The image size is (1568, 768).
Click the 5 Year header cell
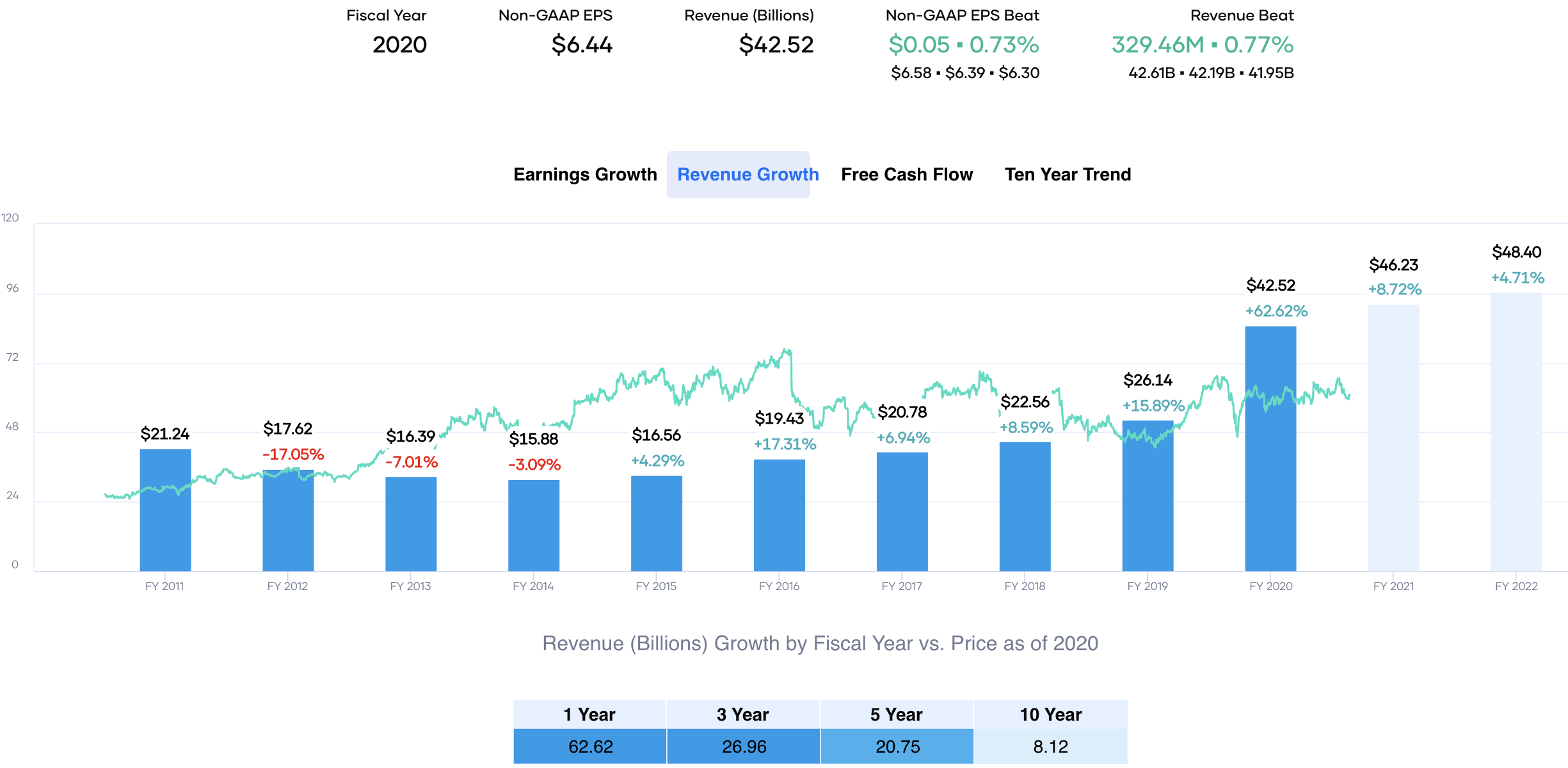pos(897,714)
